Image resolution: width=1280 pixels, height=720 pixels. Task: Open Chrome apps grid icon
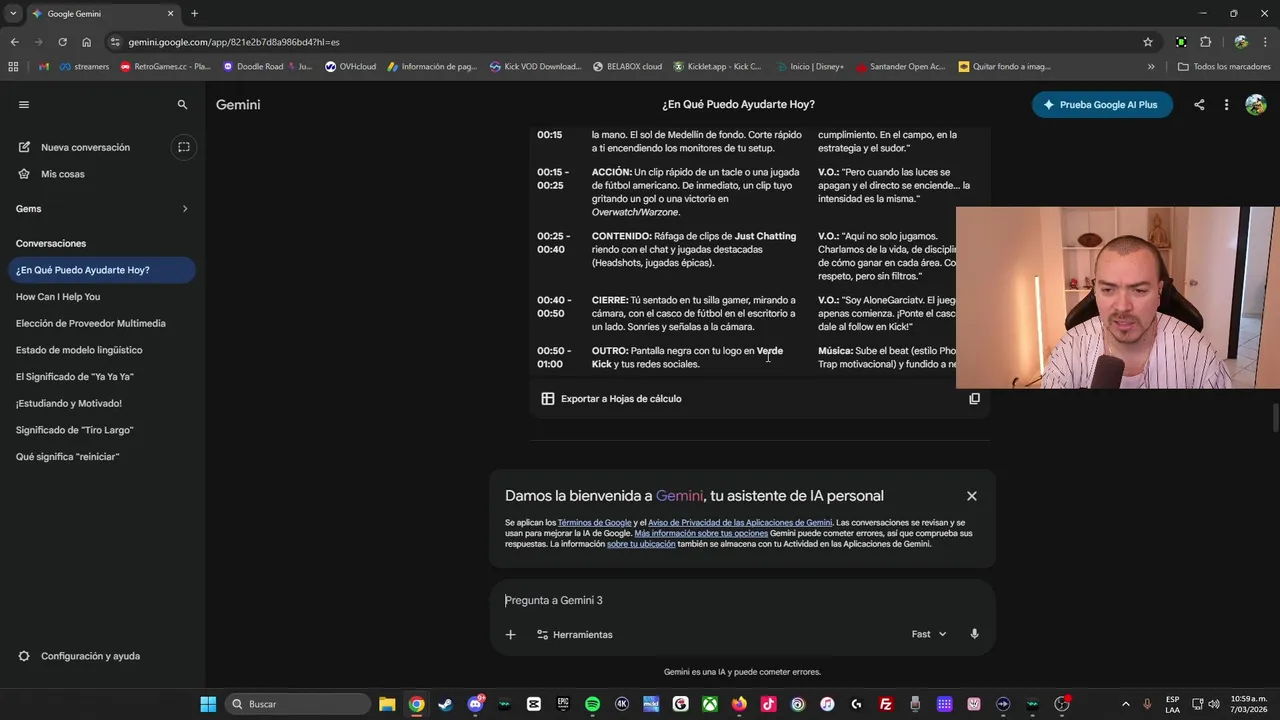pyautogui.click(x=13, y=67)
